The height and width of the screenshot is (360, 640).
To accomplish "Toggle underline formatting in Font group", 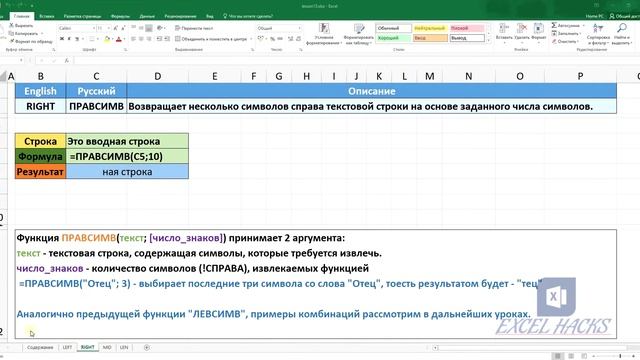I will [x=77, y=39].
